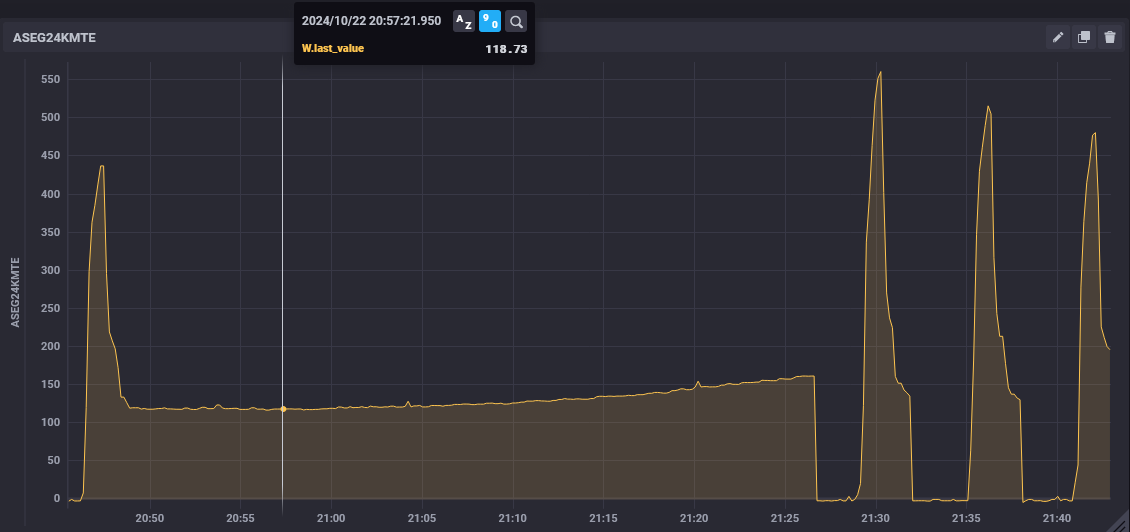Click the timestamp text in the tooltip

click(x=371, y=21)
